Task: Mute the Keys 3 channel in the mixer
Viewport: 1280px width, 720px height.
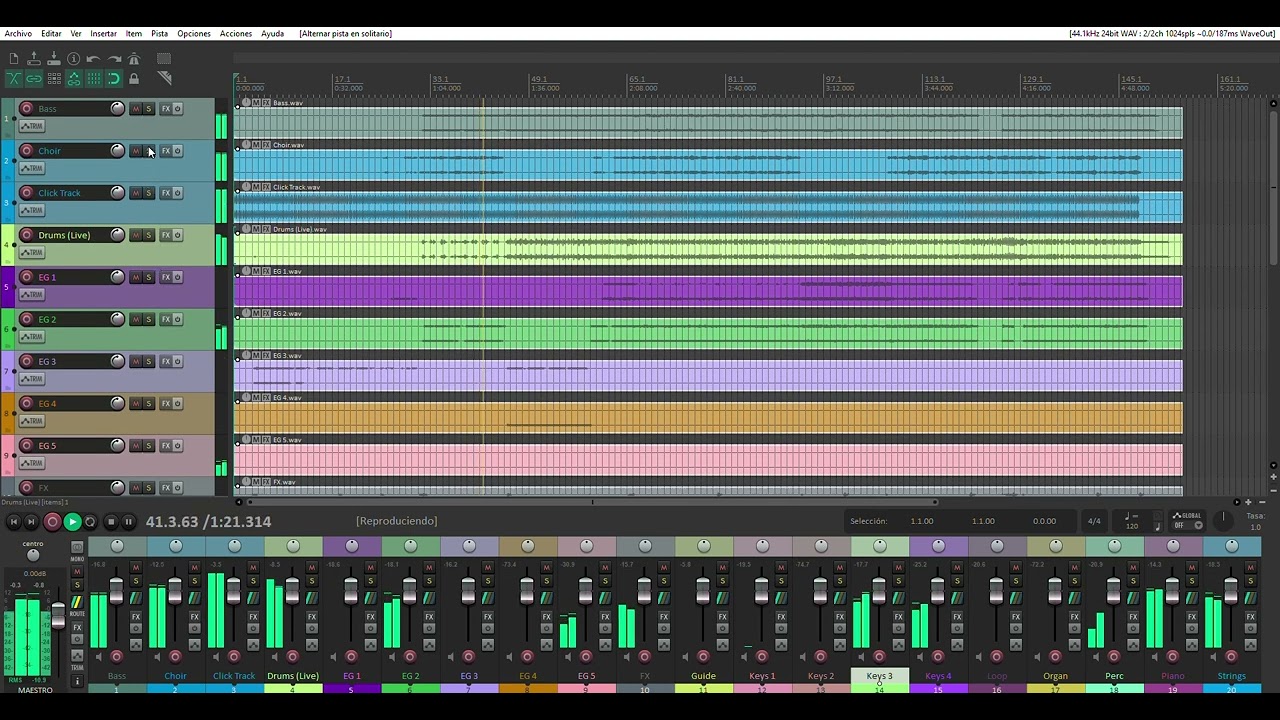Action: click(898, 568)
